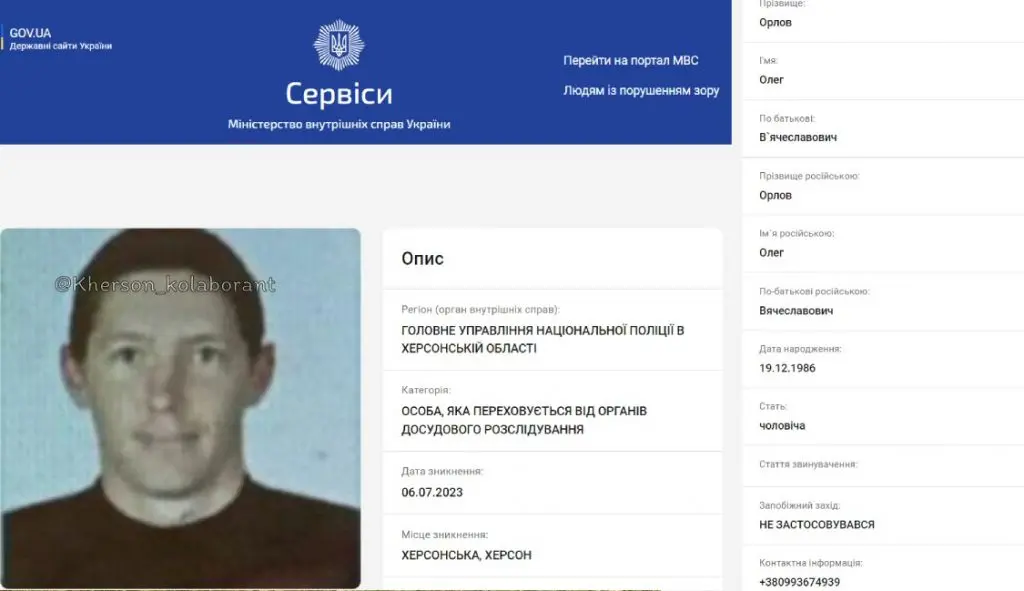Screen dimensions: 1024x591
Task: Click the police star emblem logo
Action: tap(339, 44)
